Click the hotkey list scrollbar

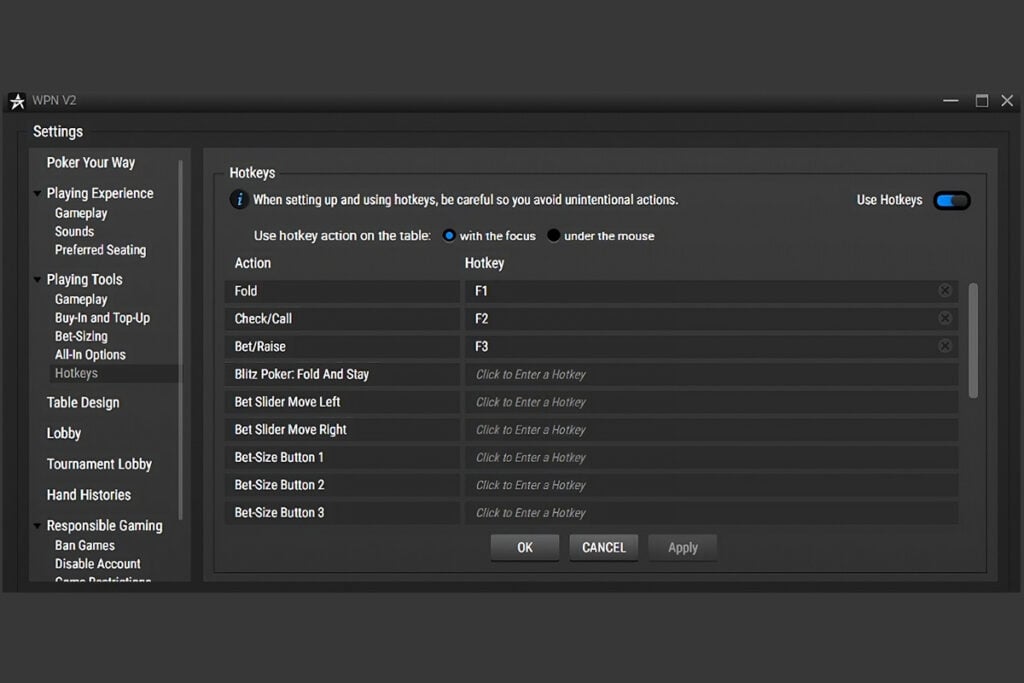(x=974, y=340)
